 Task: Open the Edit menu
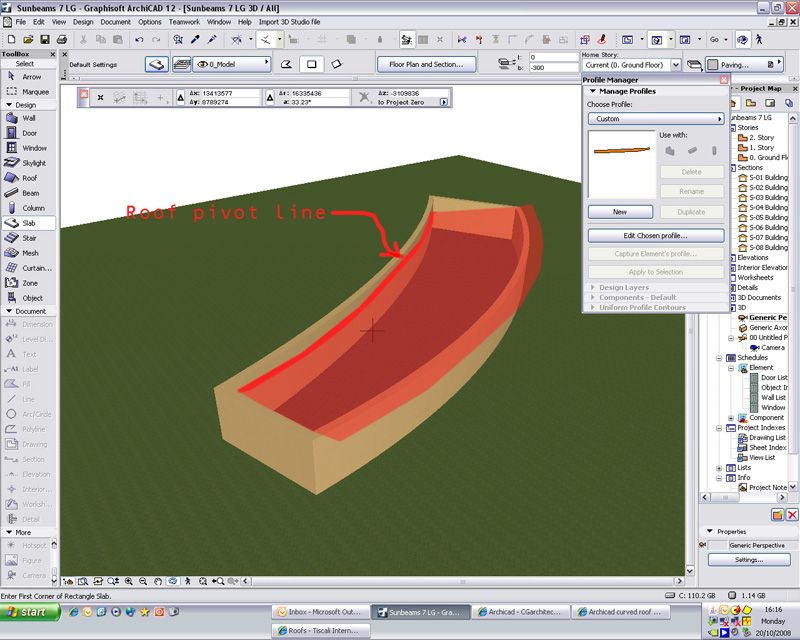39,22
